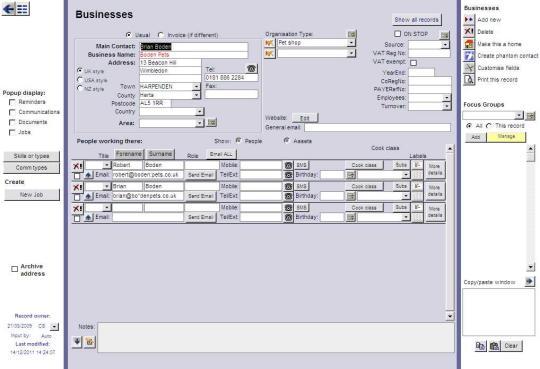Enable the Reminders popup checkbox

(12, 102)
